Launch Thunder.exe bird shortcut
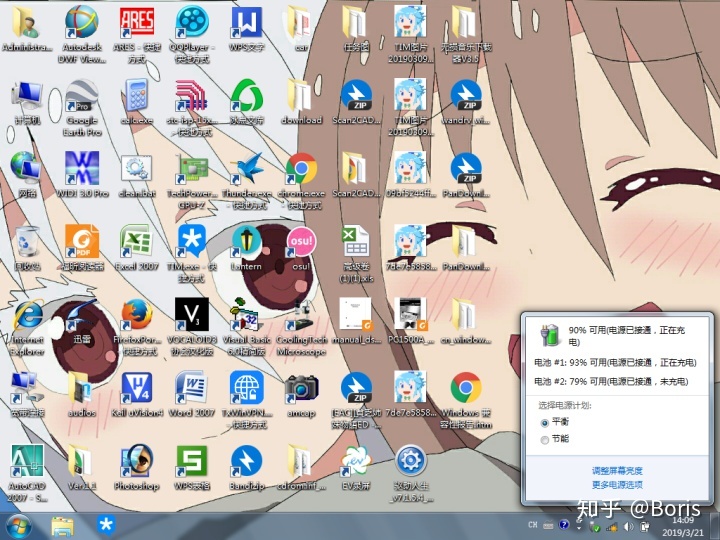The height and width of the screenshot is (540, 720). [x=247, y=169]
